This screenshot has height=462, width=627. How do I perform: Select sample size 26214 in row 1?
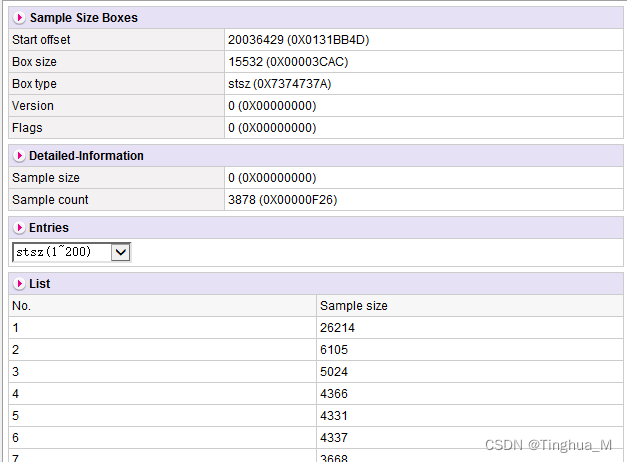tap(337, 328)
